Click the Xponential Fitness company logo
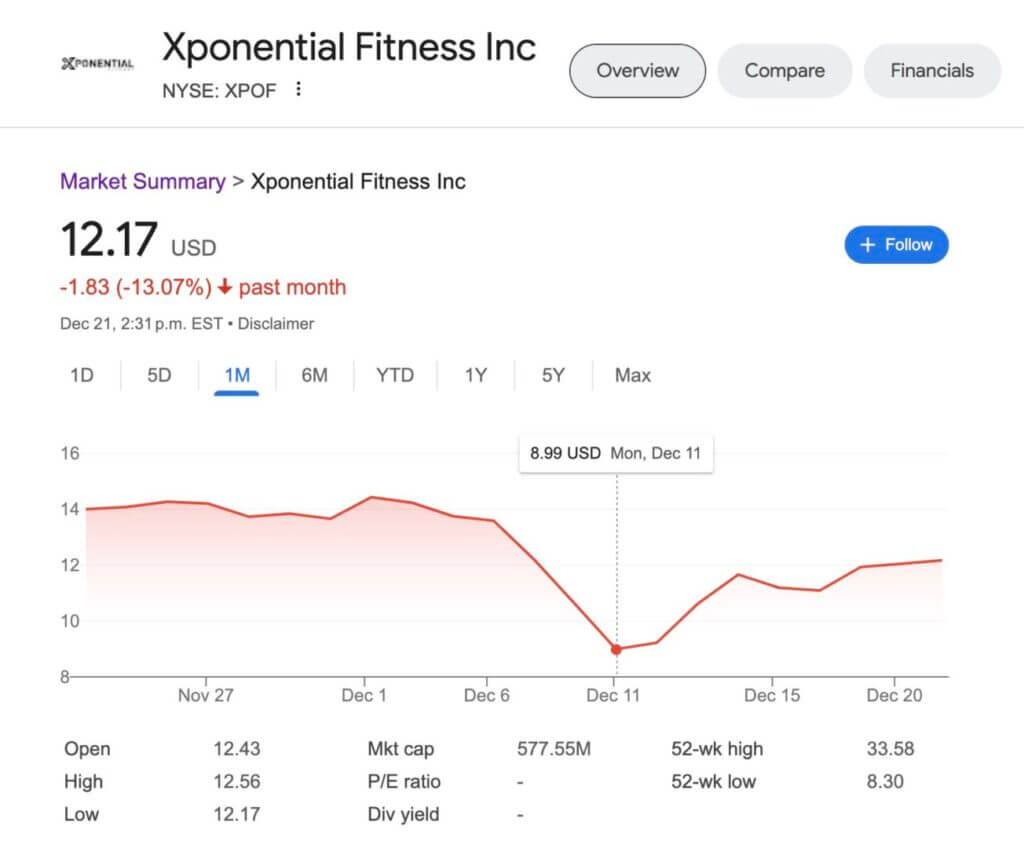1024x848 pixels. coord(96,64)
